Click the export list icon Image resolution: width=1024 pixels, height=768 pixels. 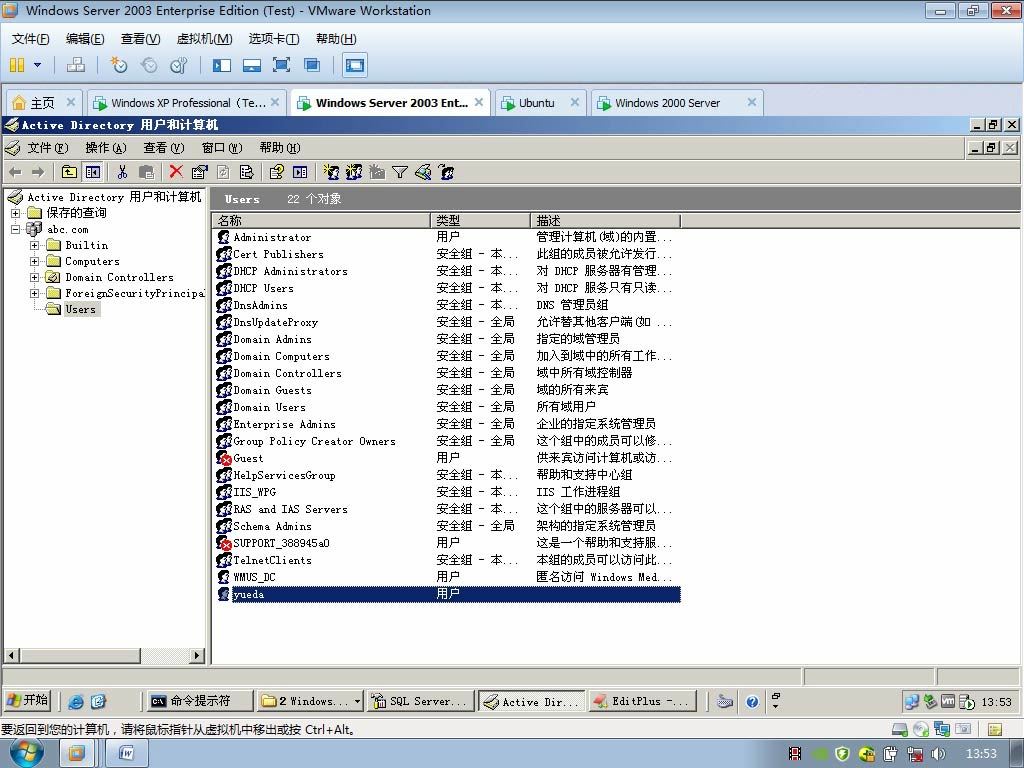[246, 172]
